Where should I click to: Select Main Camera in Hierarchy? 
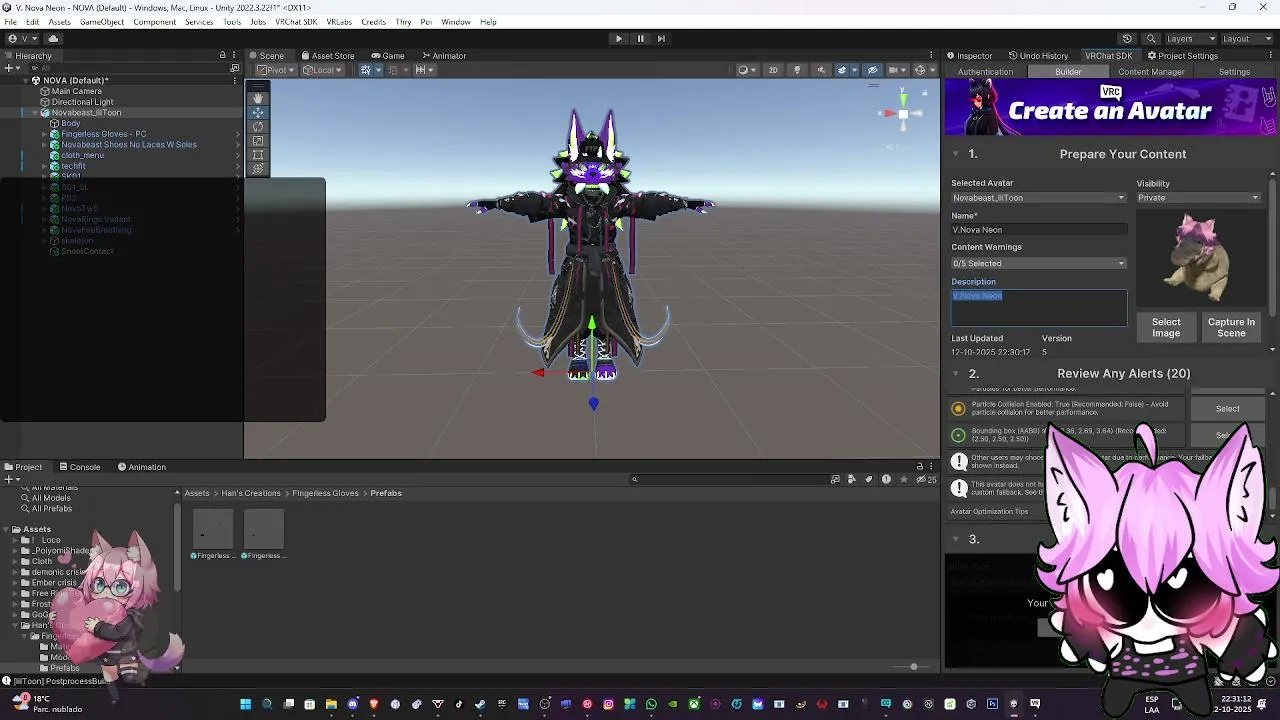[77, 91]
